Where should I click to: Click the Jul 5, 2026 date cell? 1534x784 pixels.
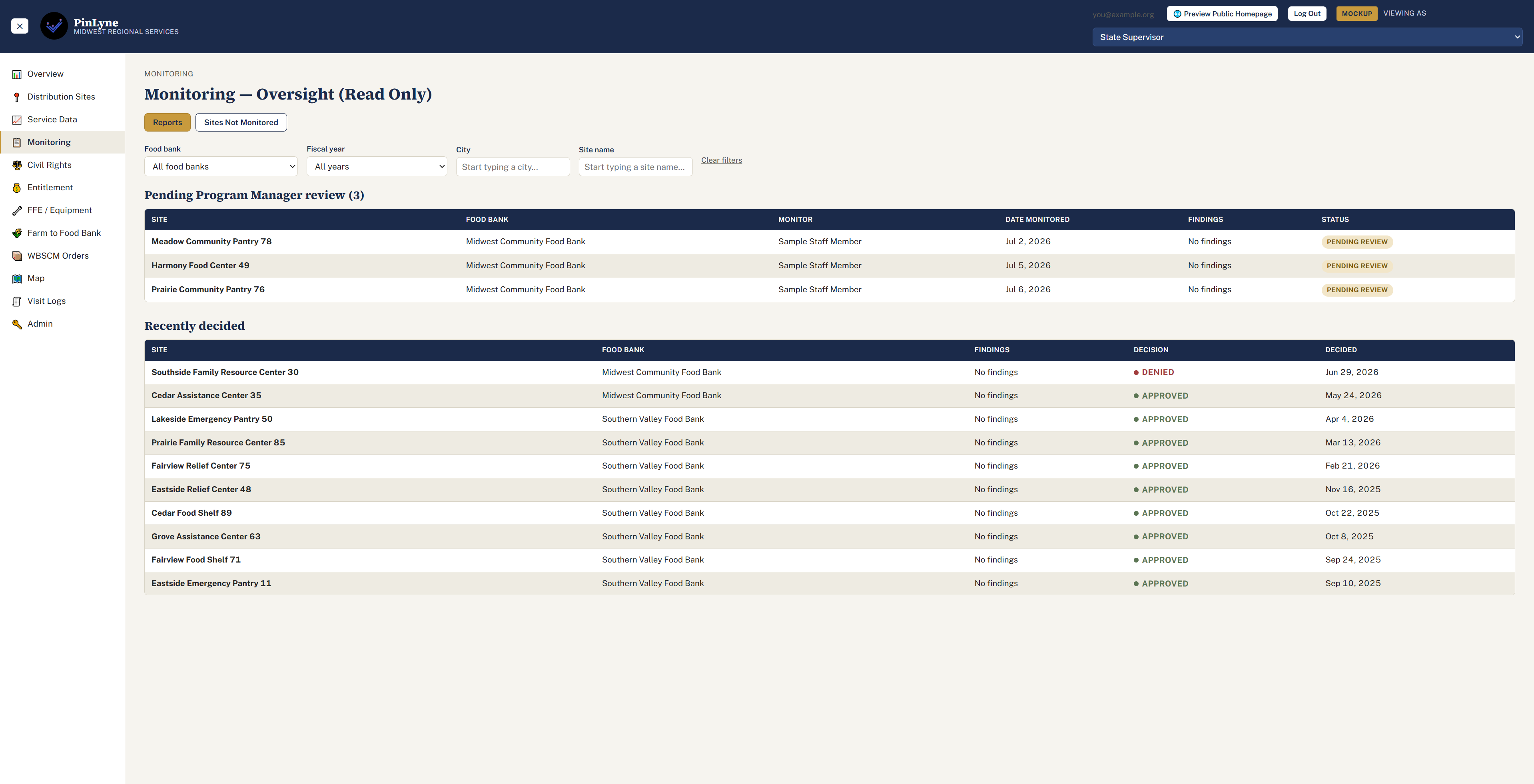pyautogui.click(x=1028, y=265)
